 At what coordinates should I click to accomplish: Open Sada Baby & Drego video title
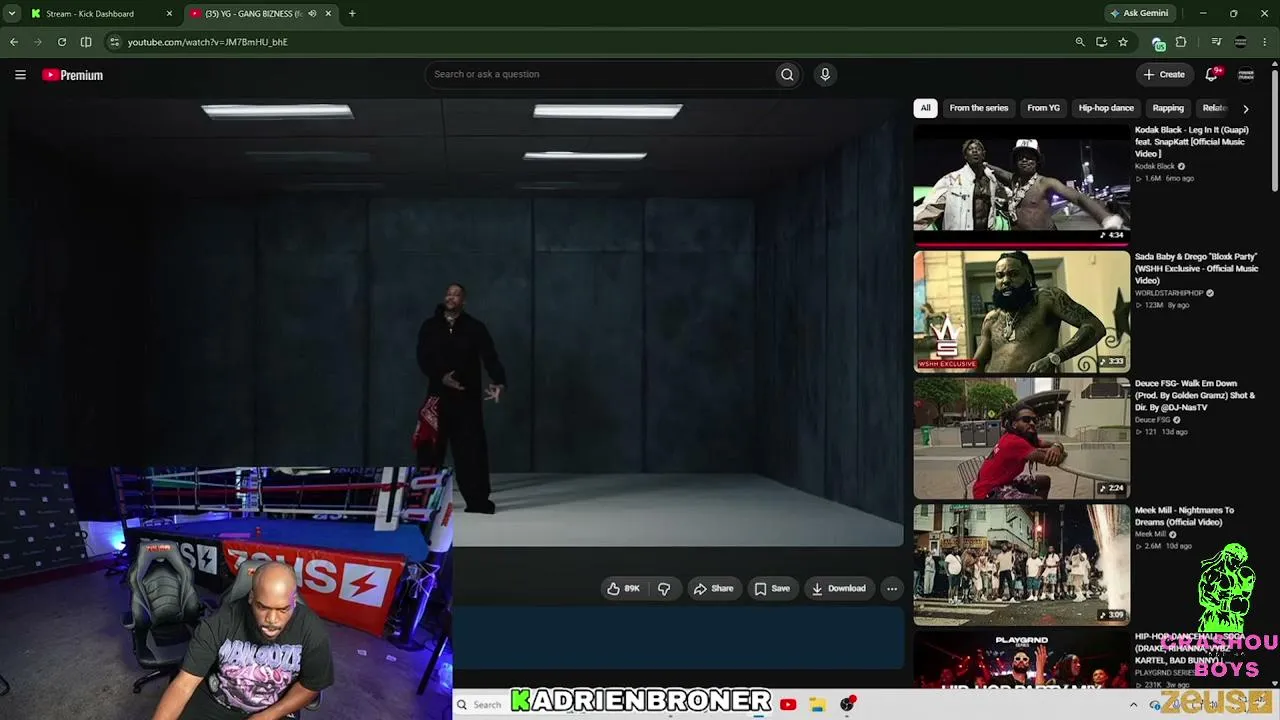pos(1196,269)
